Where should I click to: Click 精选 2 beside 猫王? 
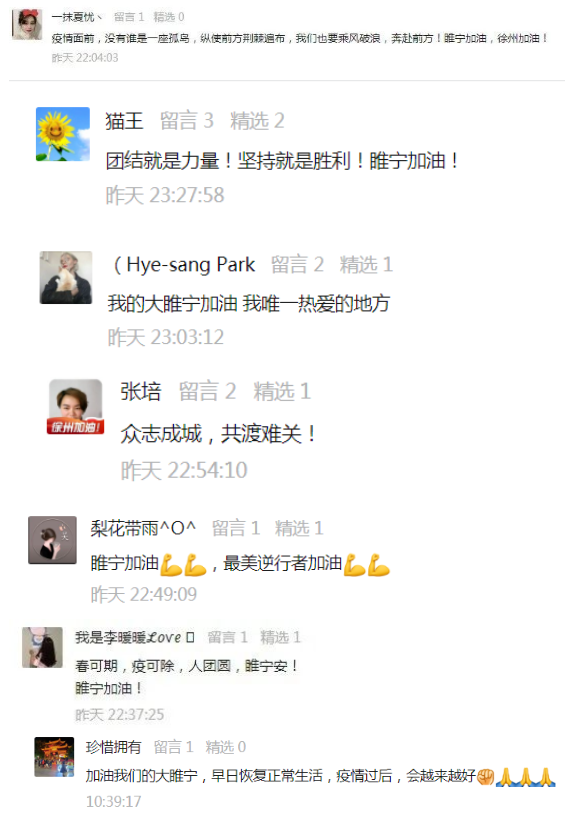click(x=257, y=121)
